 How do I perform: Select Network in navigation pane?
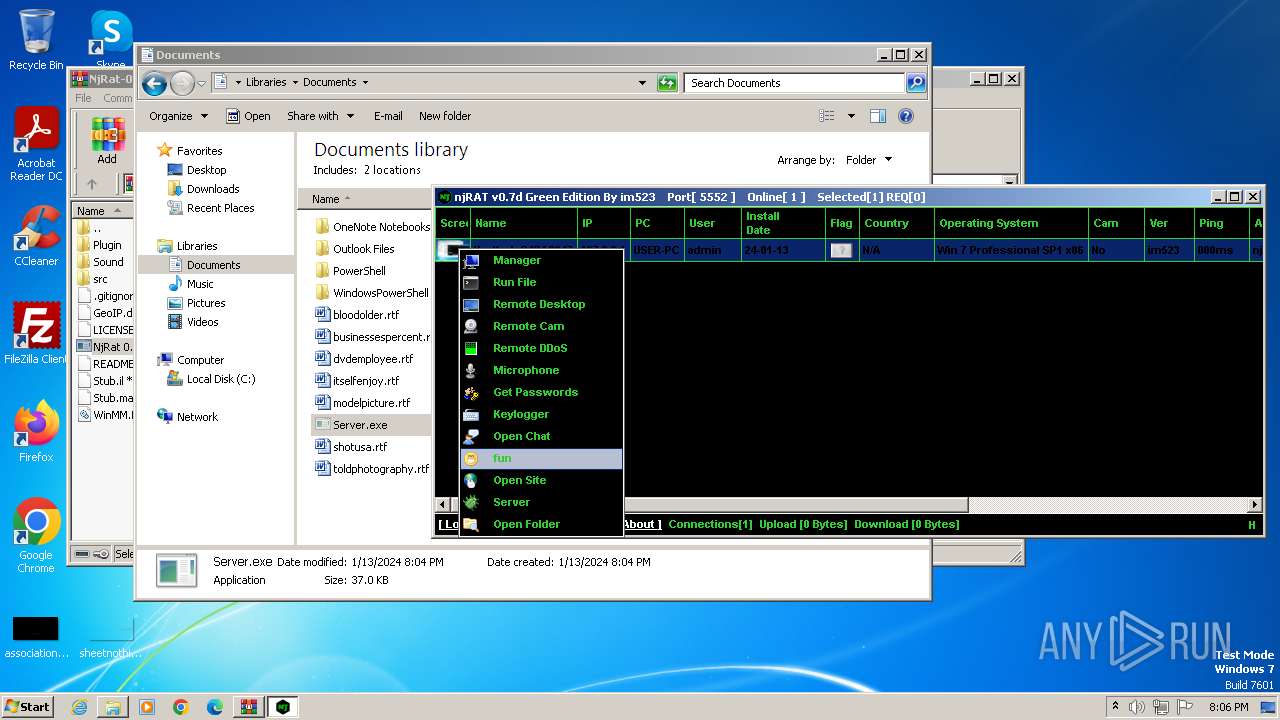click(197, 417)
